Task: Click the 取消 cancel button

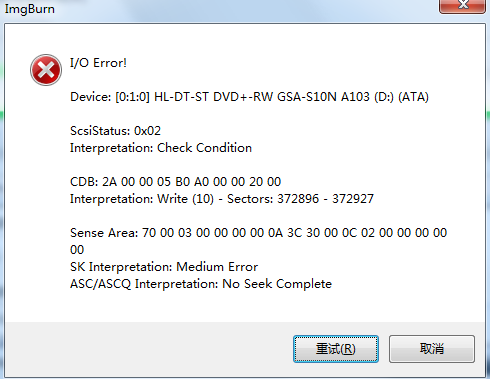Action: [x=432, y=349]
